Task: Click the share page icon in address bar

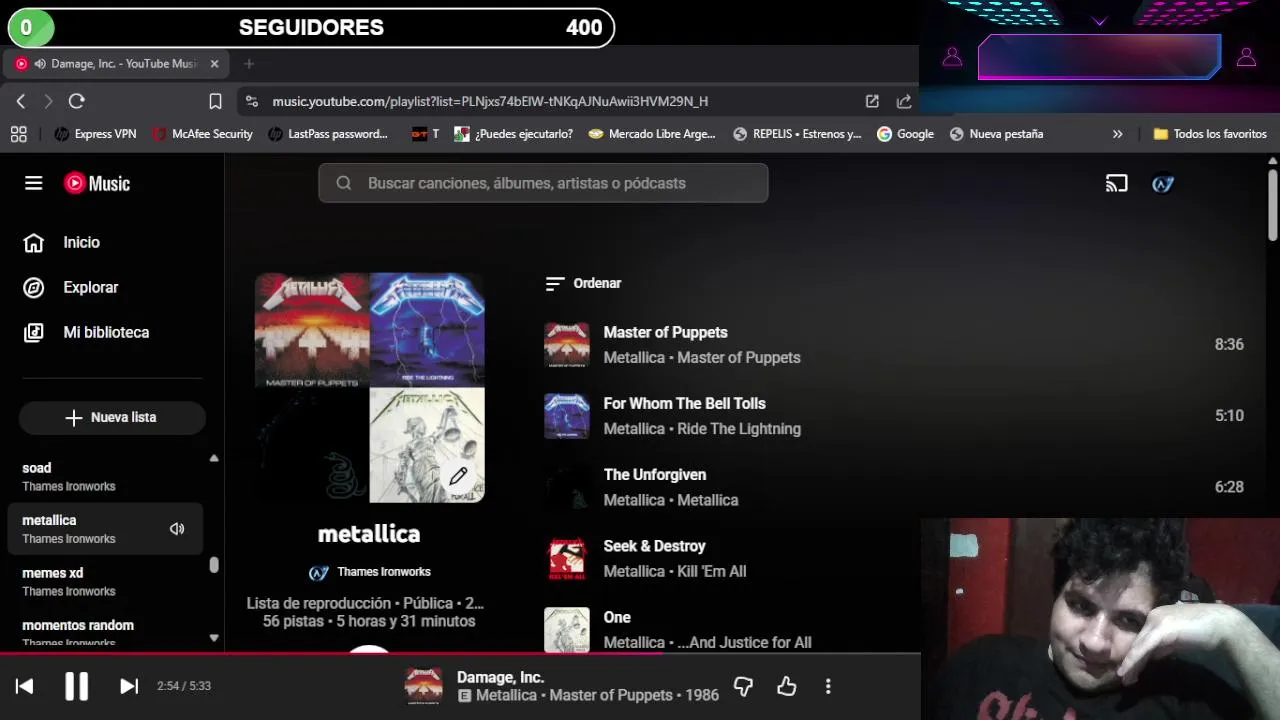Action: (x=904, y=101)
